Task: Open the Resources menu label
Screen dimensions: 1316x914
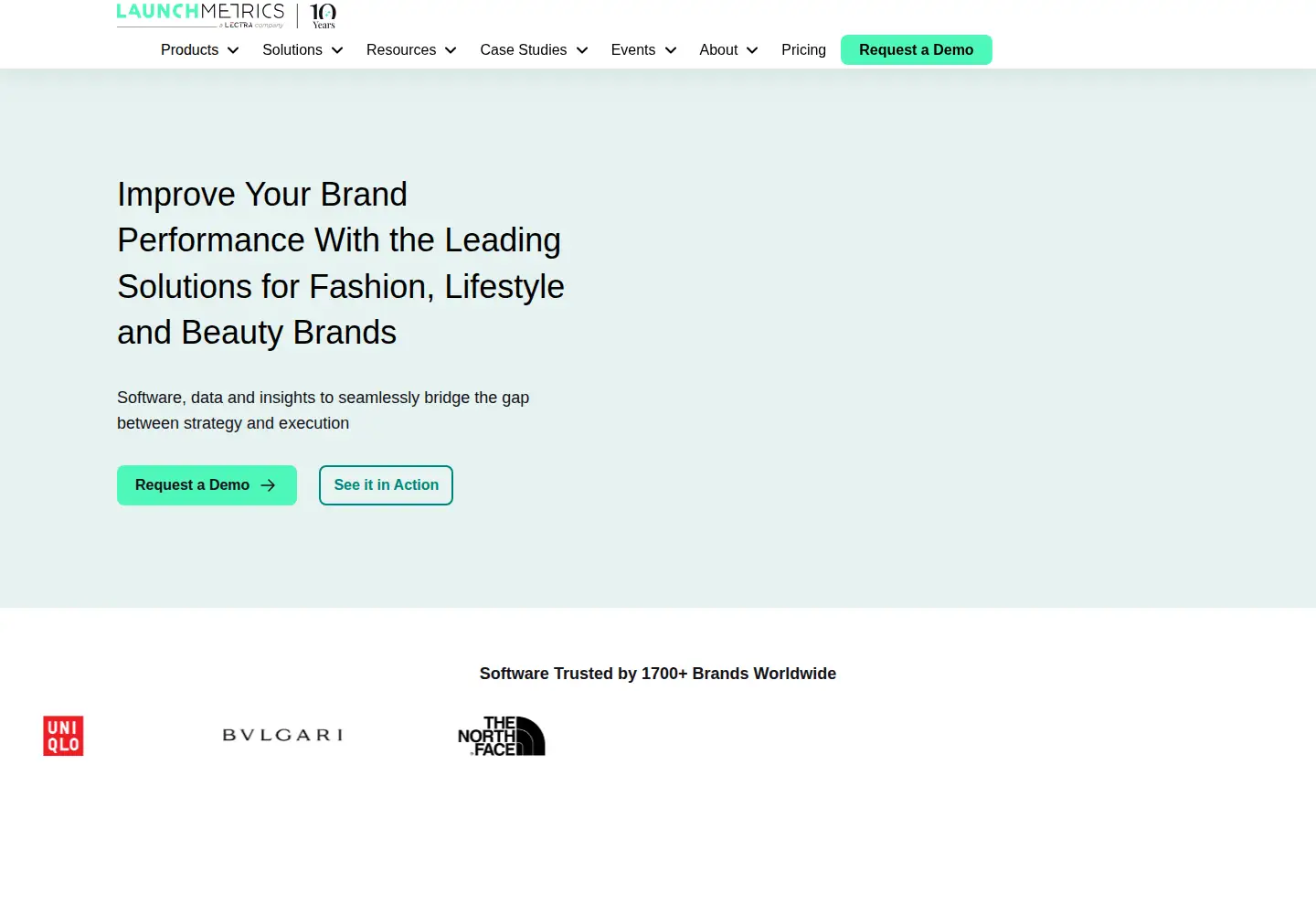Action: pos(401,50)
